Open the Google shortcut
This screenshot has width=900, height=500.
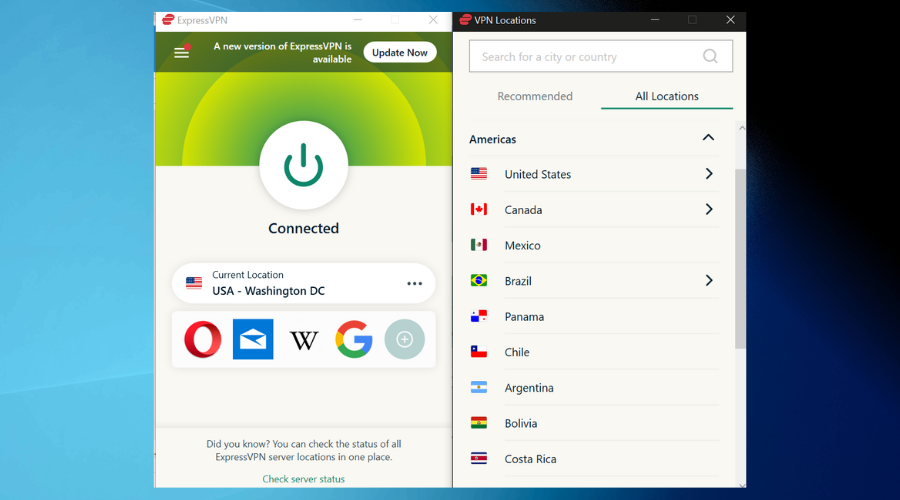click(354, 339)
